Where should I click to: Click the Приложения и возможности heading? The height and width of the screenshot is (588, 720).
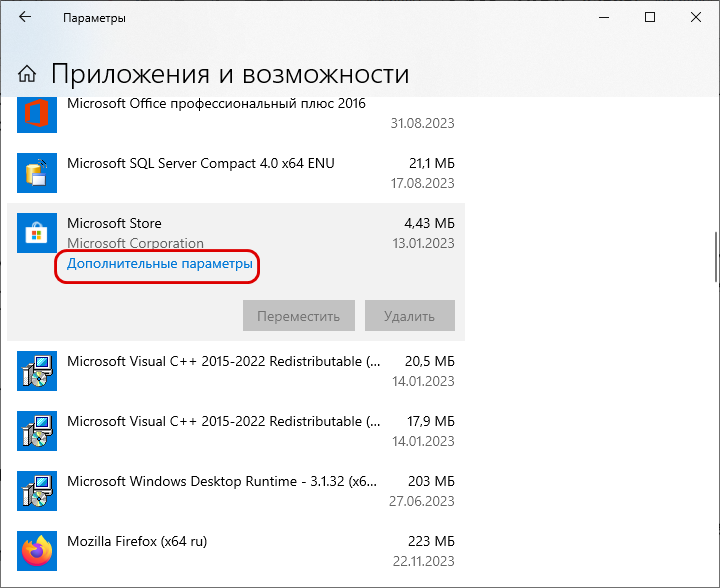(x=230, y=74)
